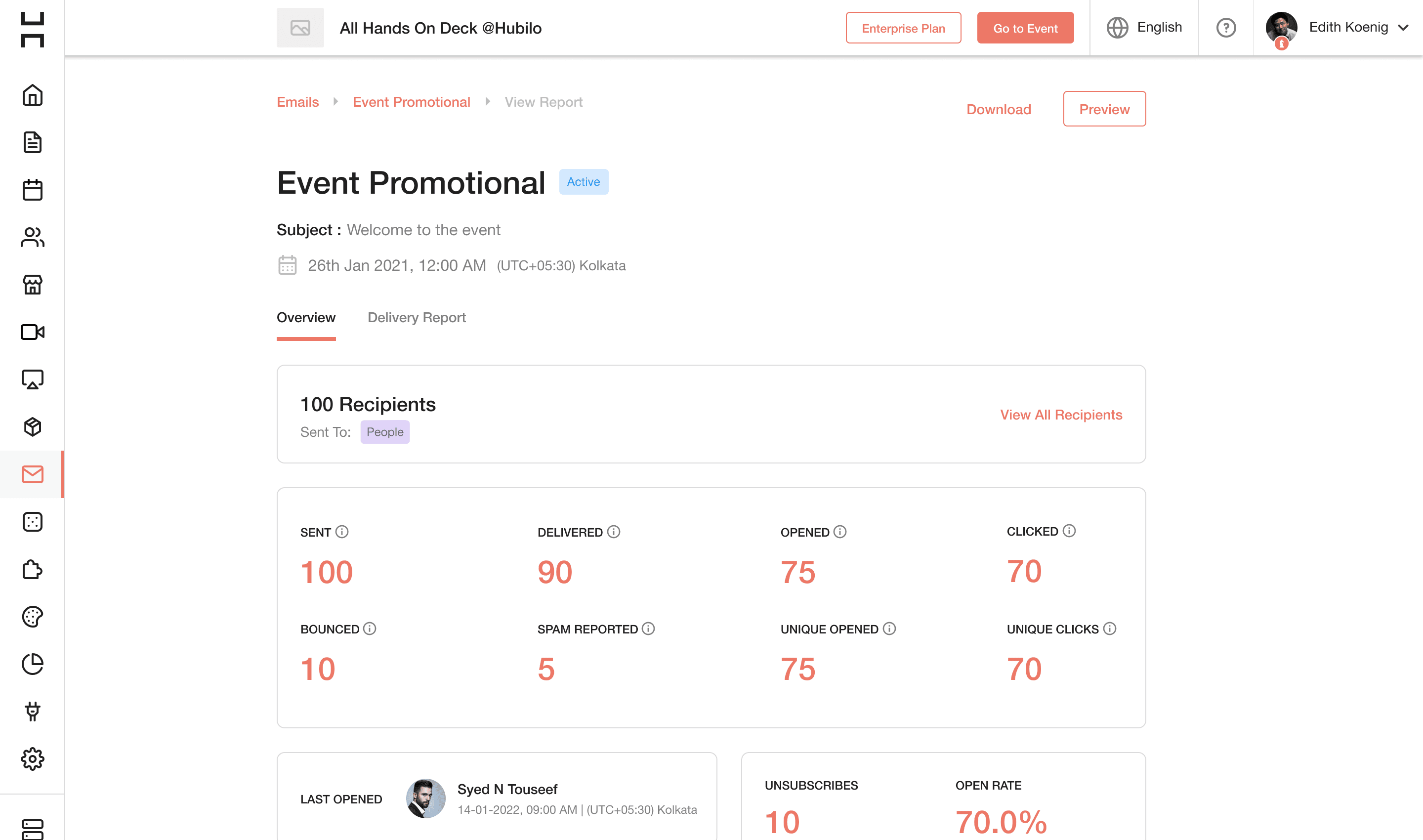Screen dimensions: 1423x840
Task: Click the Enterprise Plan button
Action: (903, 28)
